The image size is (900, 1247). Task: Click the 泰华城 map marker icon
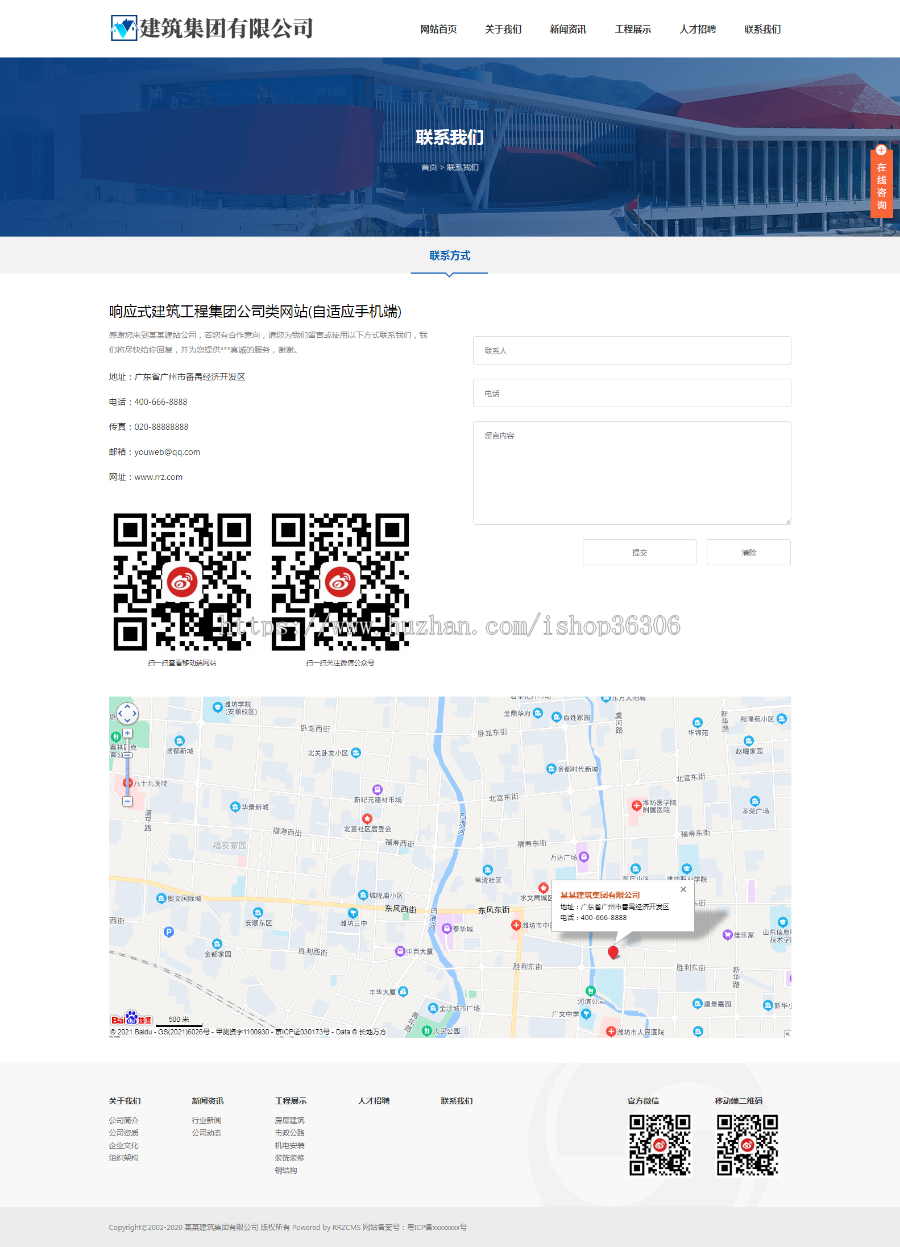[446, 927]
